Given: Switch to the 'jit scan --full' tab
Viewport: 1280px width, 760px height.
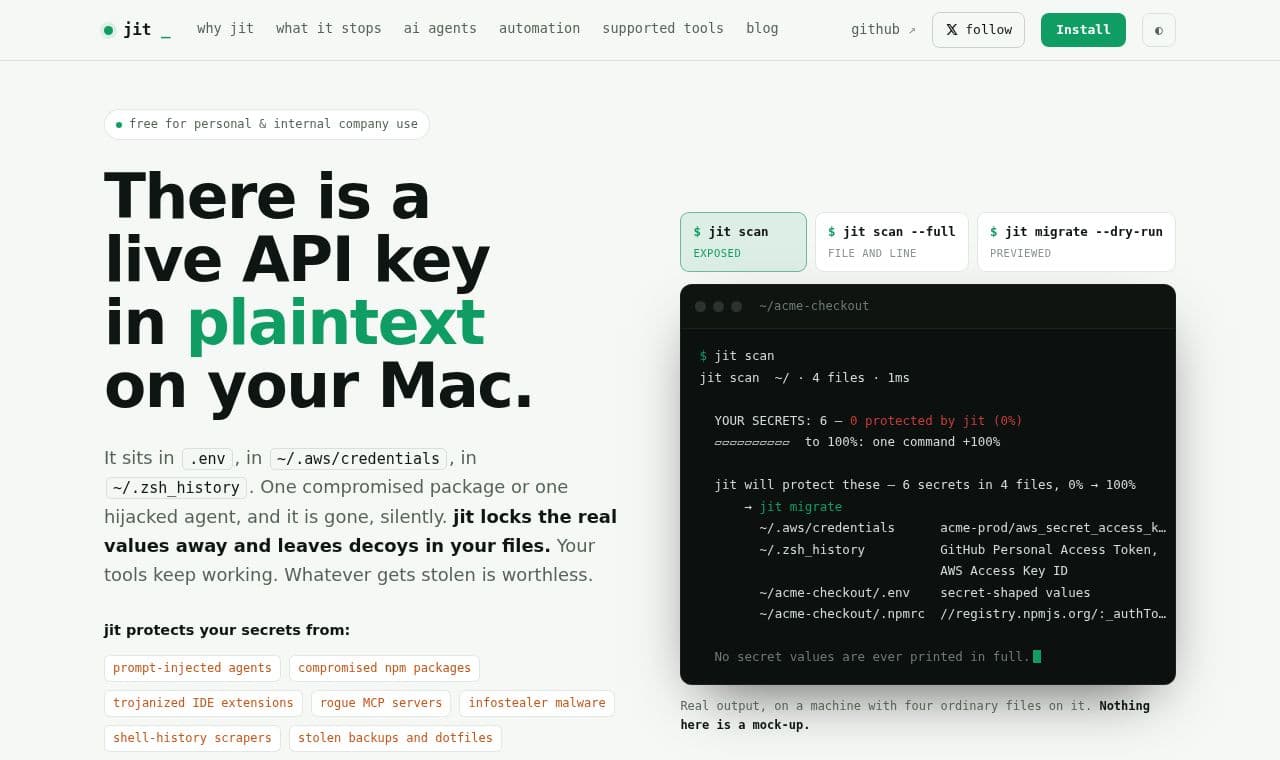Looking at the screenshot, I should point(892,242).
